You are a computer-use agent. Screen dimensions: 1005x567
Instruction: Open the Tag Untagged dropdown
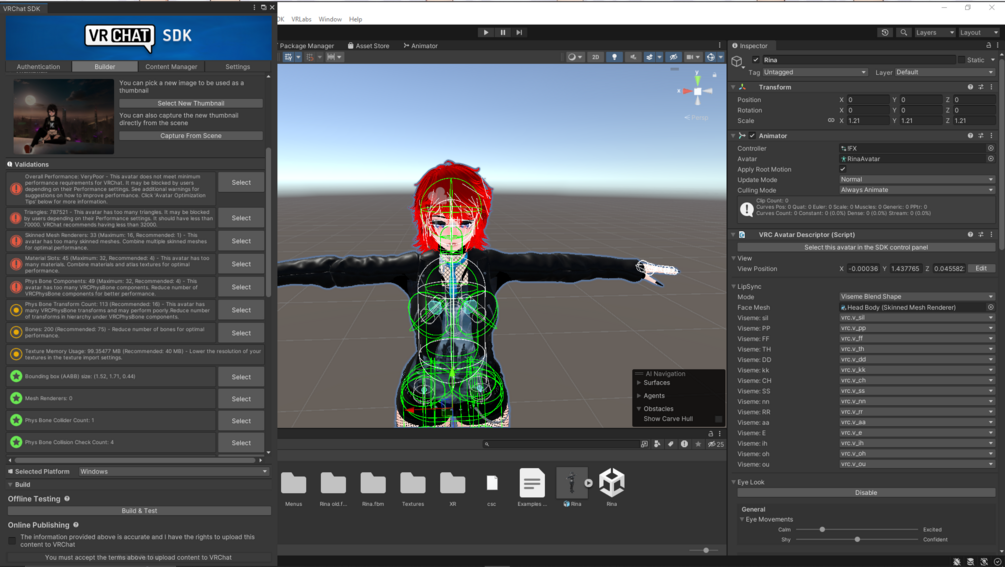(x=815, y=72)
